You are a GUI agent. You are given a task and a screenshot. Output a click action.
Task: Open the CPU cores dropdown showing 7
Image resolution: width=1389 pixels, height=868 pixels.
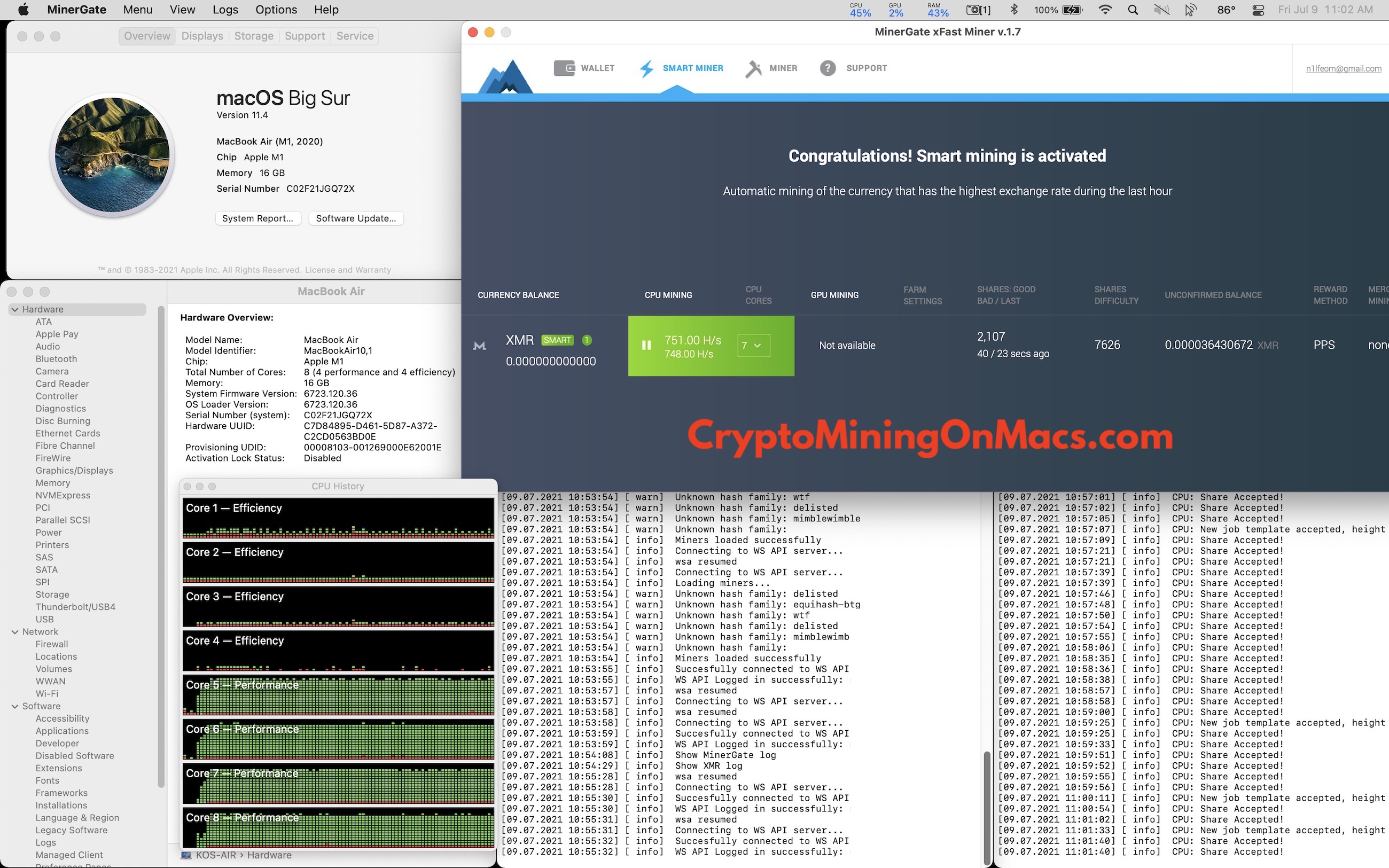(x=753, y=346)
